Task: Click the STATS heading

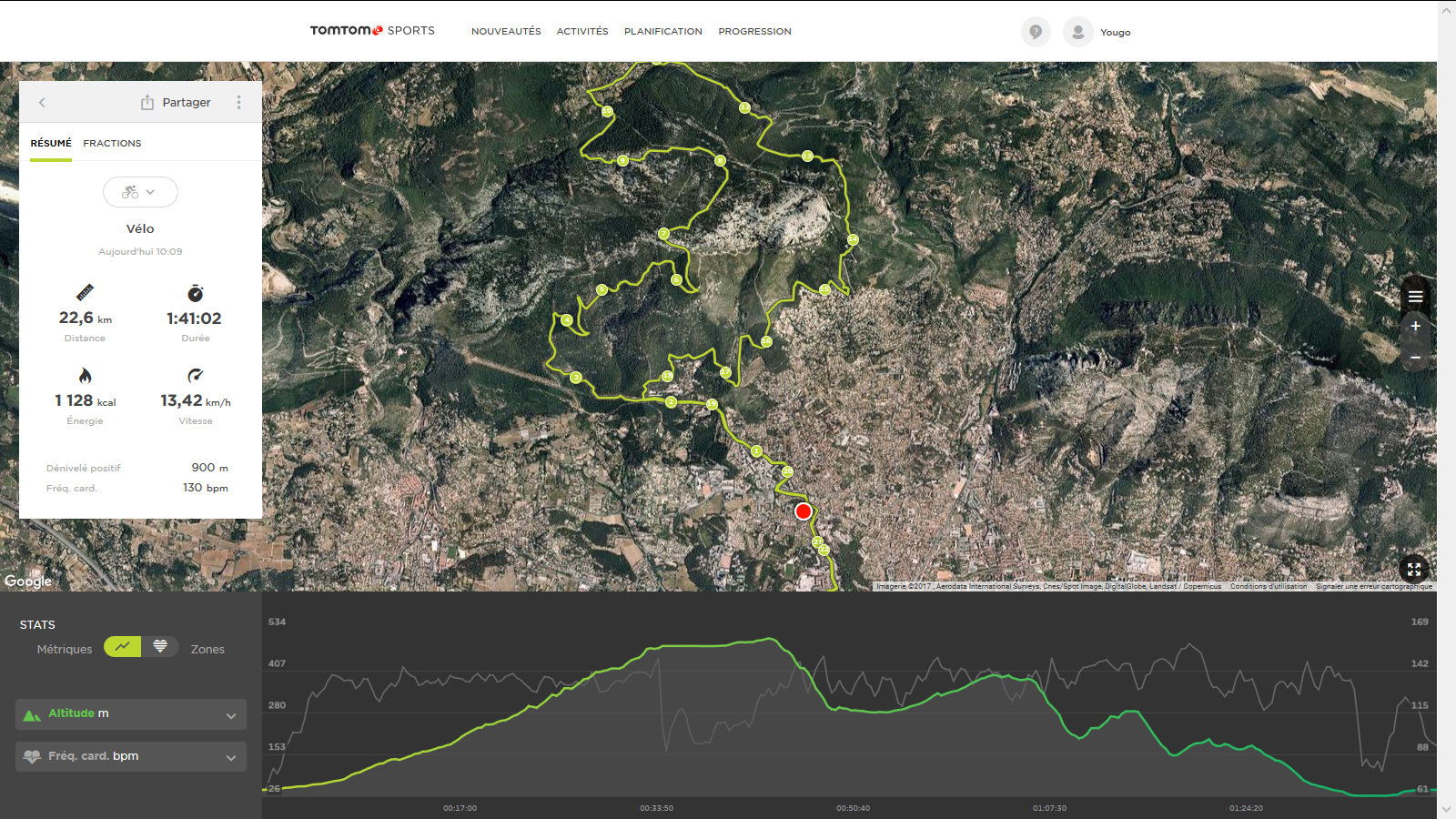Action: [x=37, y=625]
